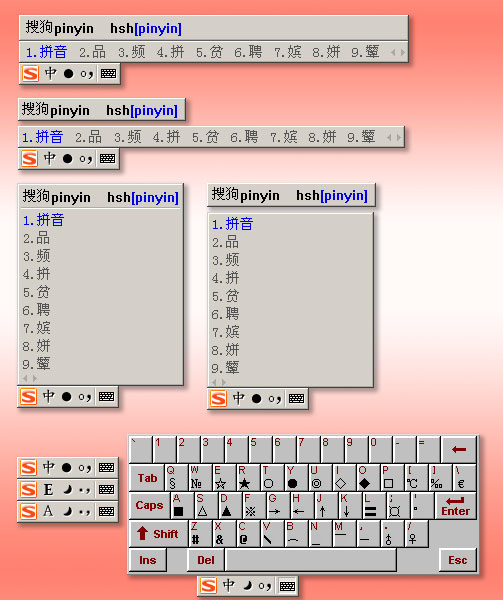Click the Enter key on the soft keyboard
The image size is (503, 600).
455,505
